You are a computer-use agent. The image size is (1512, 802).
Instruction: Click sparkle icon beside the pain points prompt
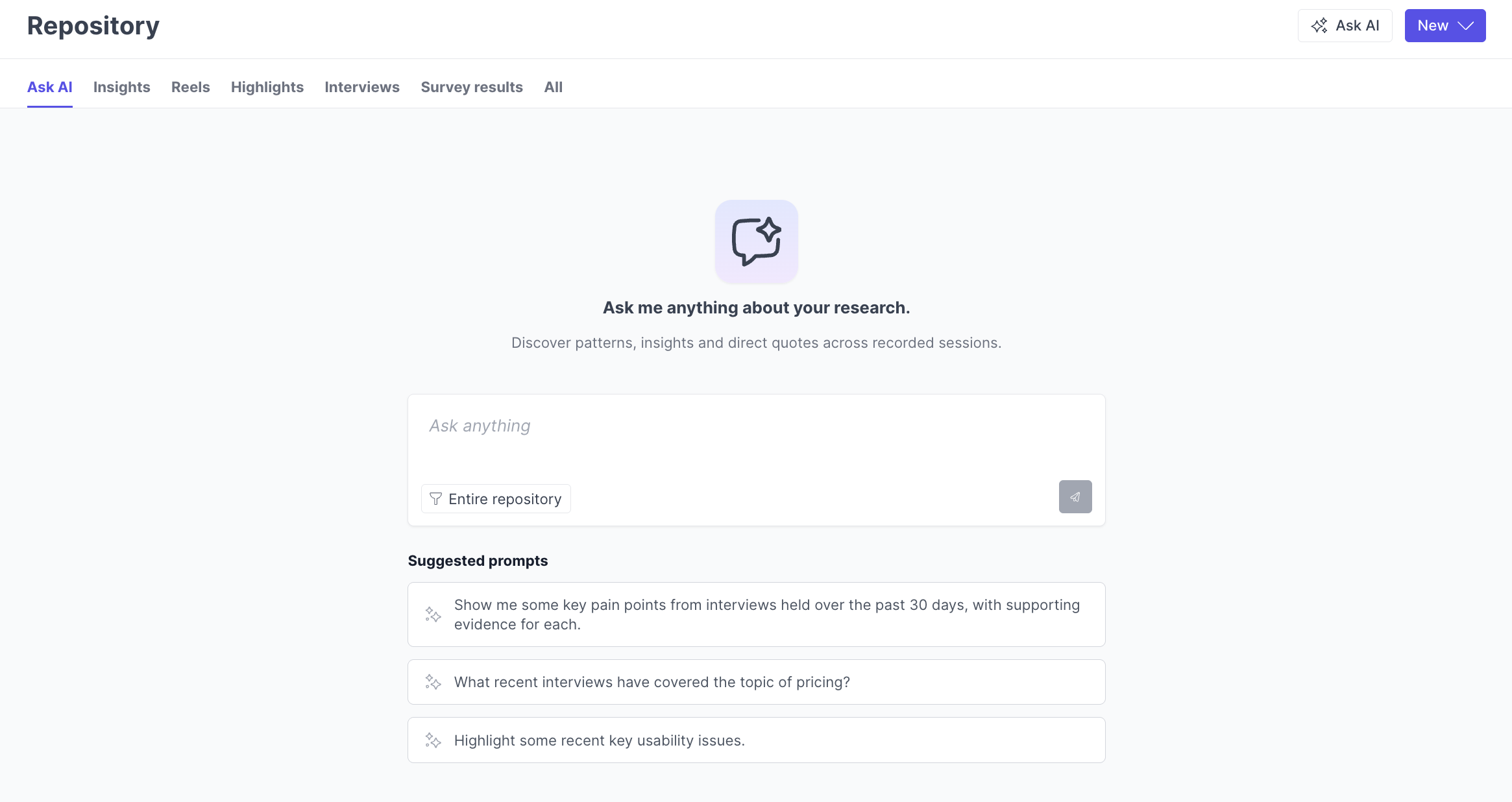433,614
